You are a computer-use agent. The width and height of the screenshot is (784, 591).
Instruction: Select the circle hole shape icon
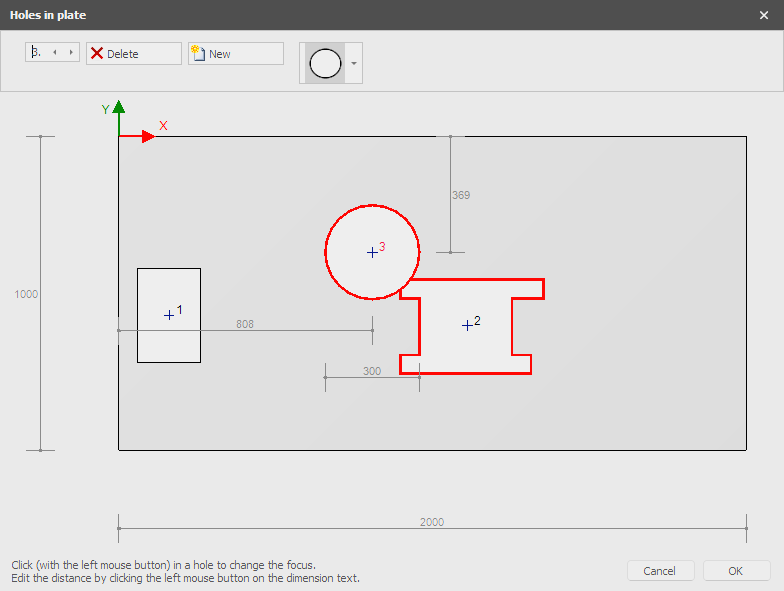coord(325,64)
